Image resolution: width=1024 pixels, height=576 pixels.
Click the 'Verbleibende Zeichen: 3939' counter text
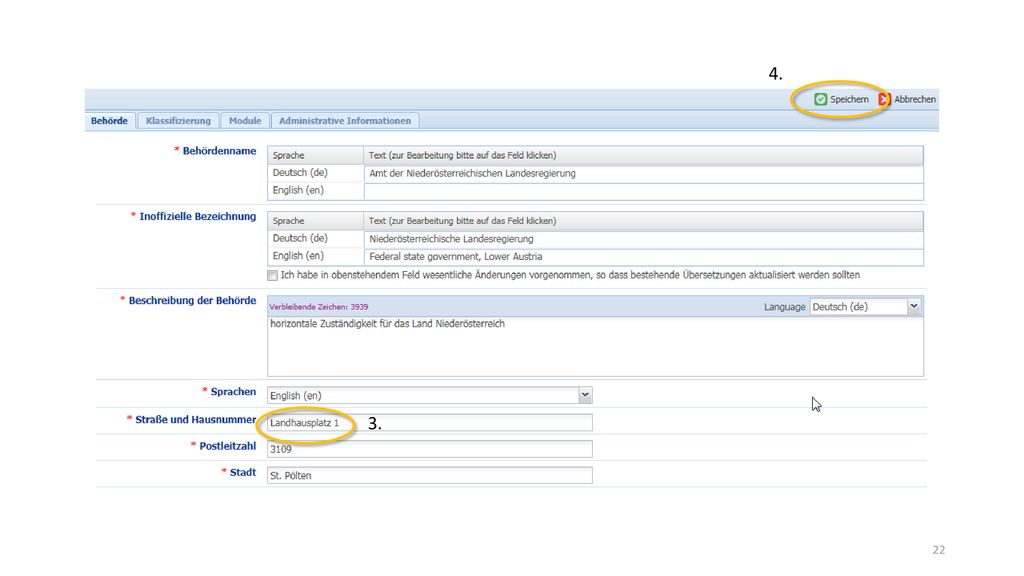[319, 307]
